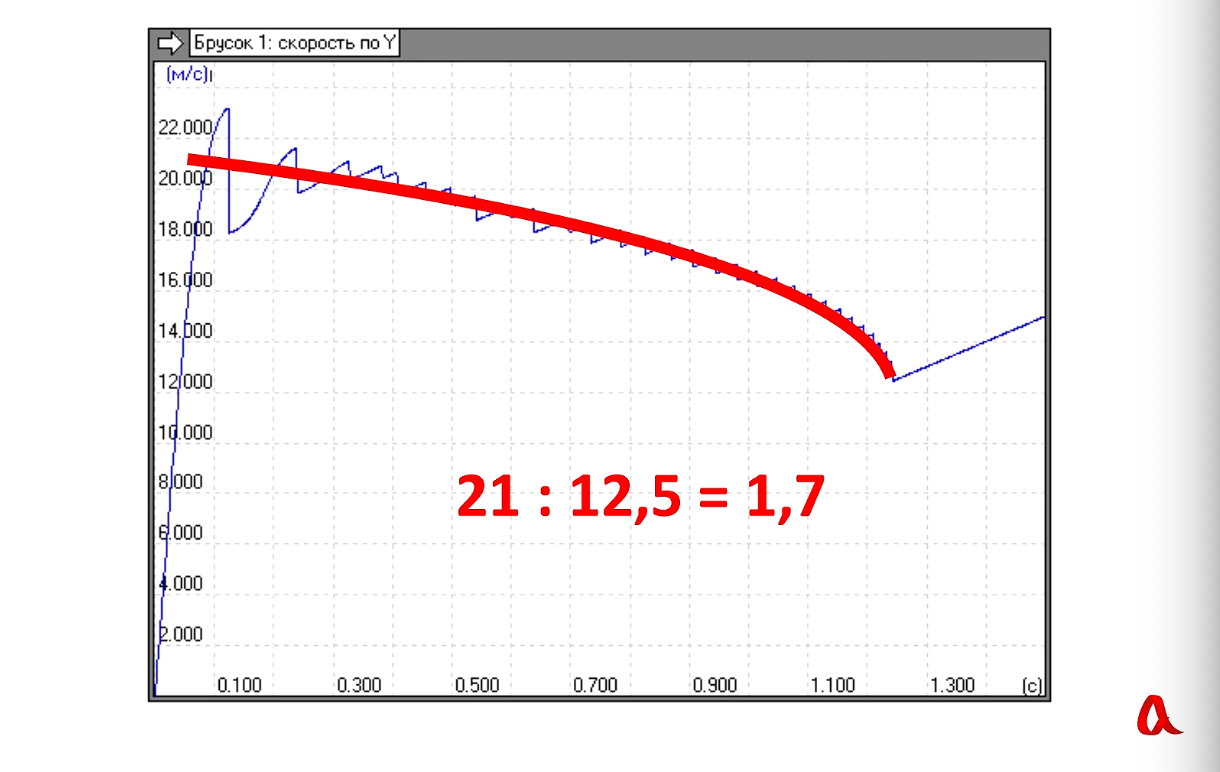Select the 1.100 time axis label
This screenshot has width=1220, height=772.
(x=833, y=685)
